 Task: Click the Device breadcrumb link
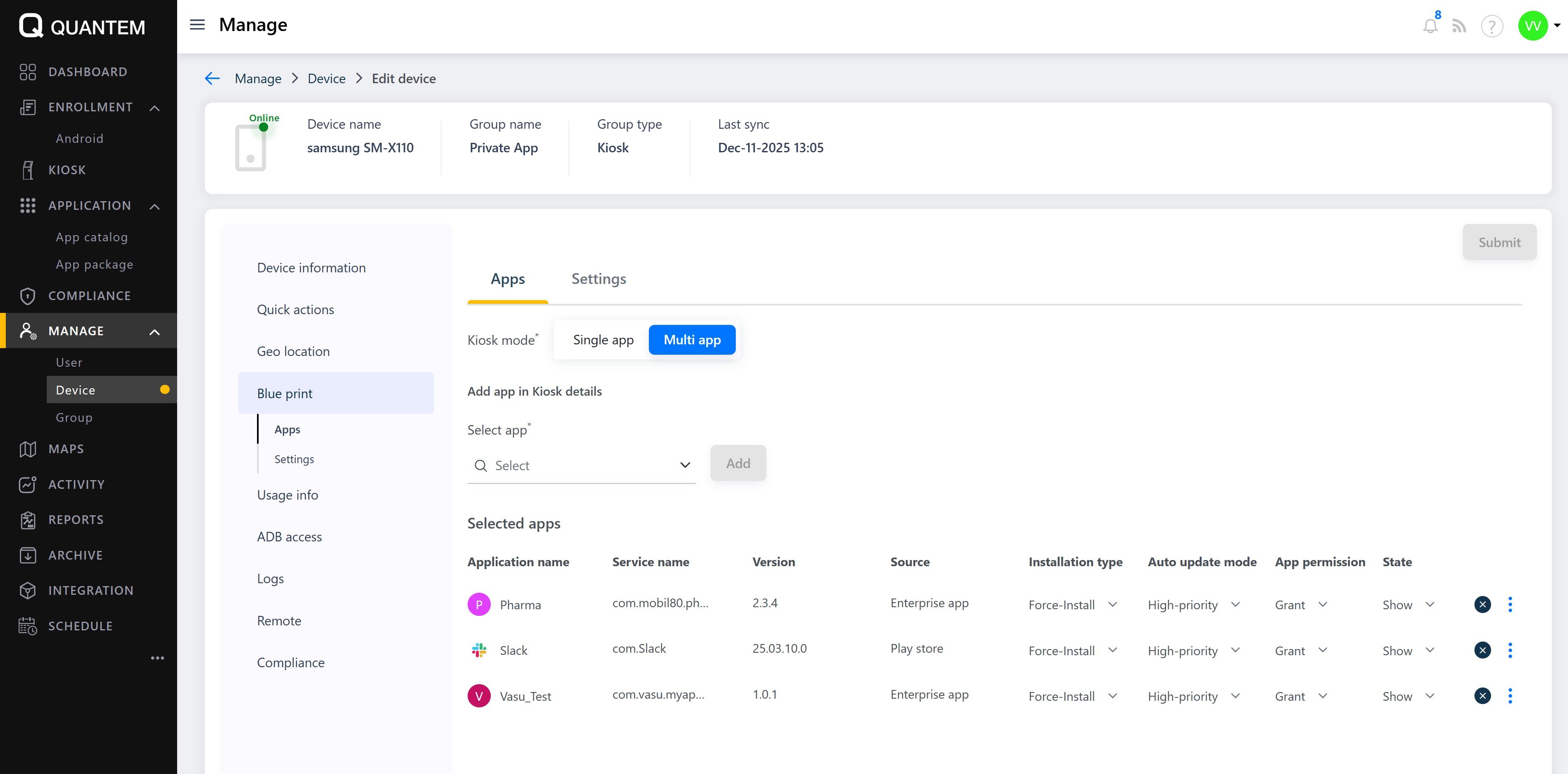pos(326,79)
